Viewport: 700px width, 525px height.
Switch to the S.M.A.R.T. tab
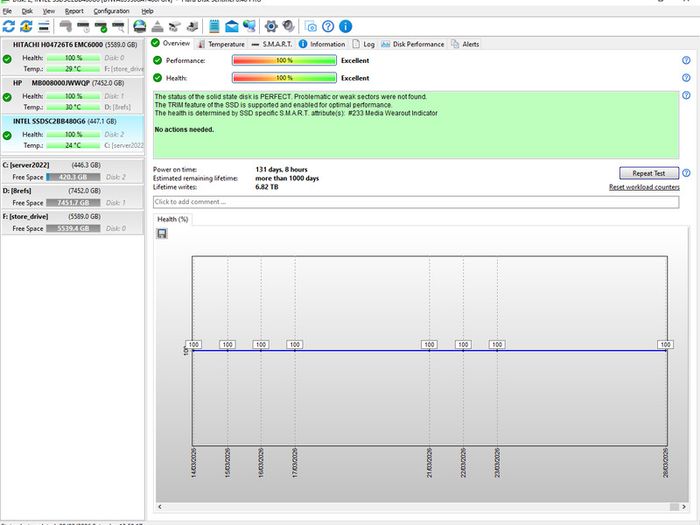(272, 44)
